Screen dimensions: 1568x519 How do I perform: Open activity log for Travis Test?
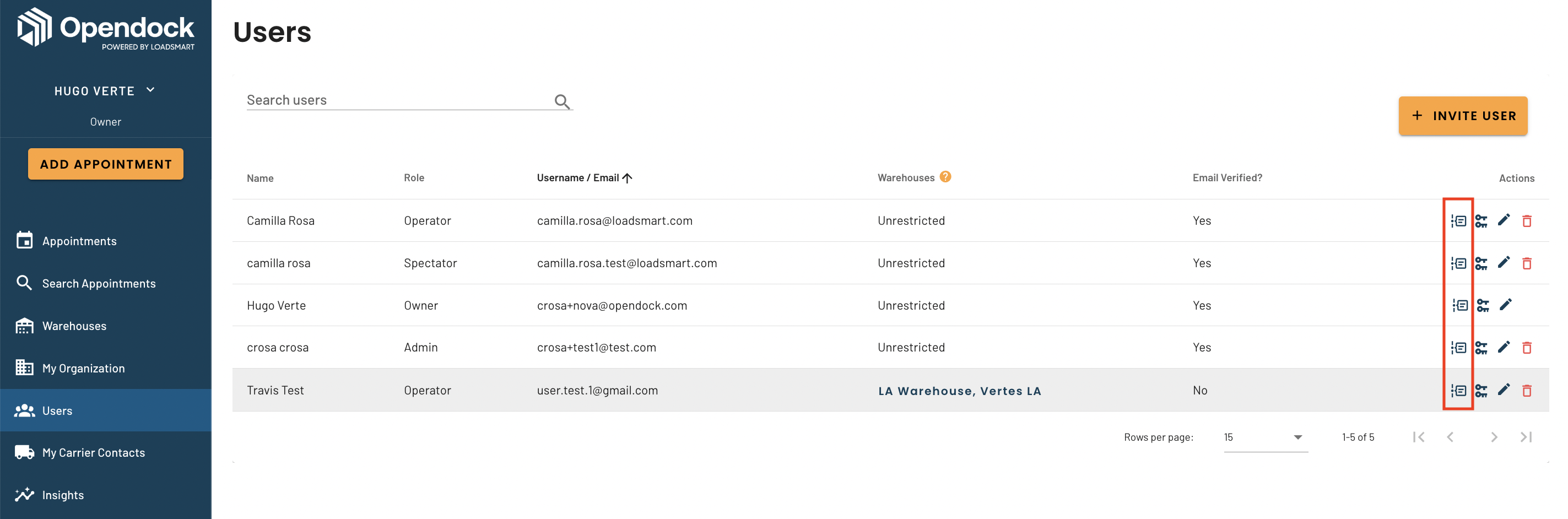point(1458,391)
